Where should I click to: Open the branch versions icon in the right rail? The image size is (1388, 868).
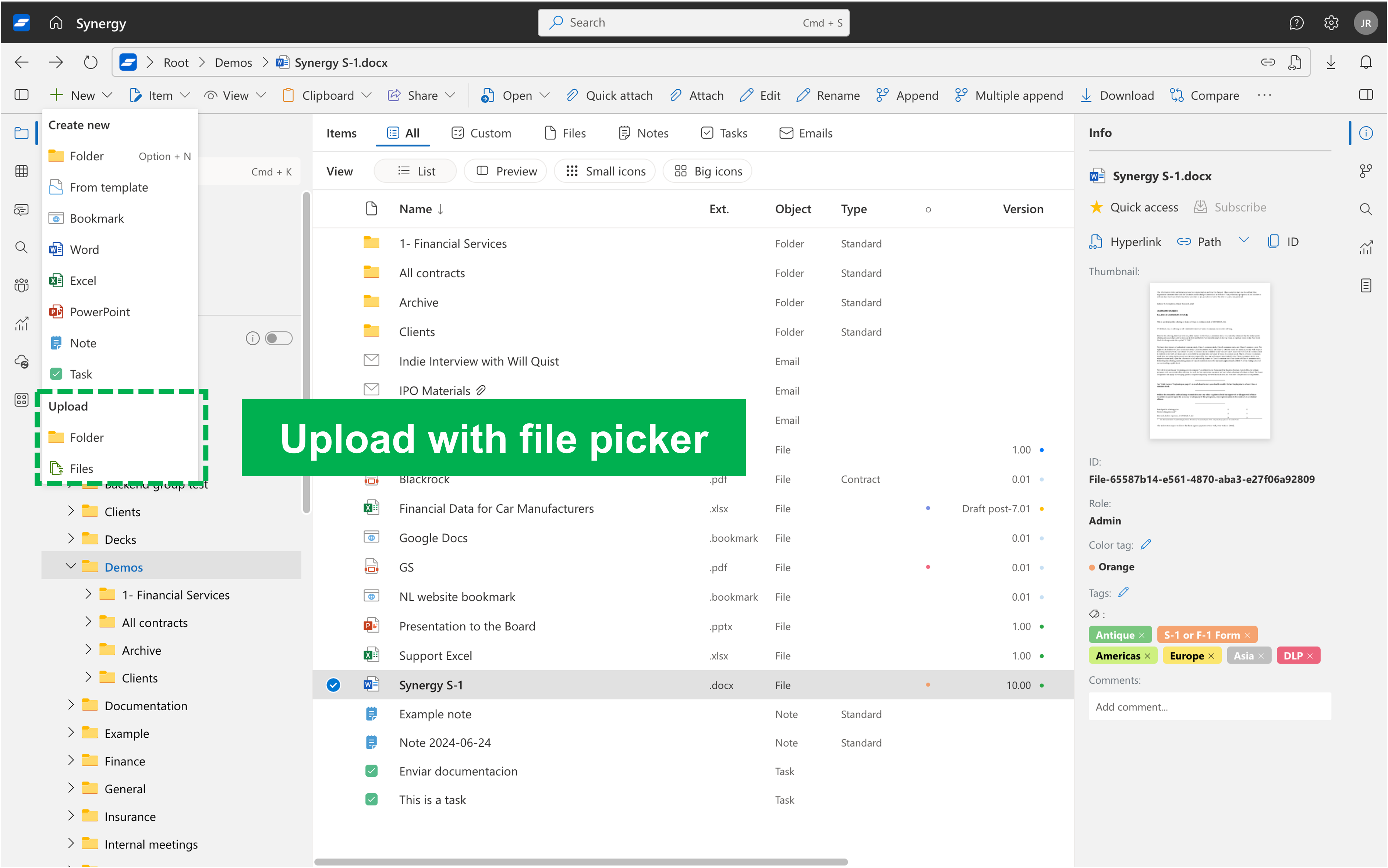pos(1366,171)
